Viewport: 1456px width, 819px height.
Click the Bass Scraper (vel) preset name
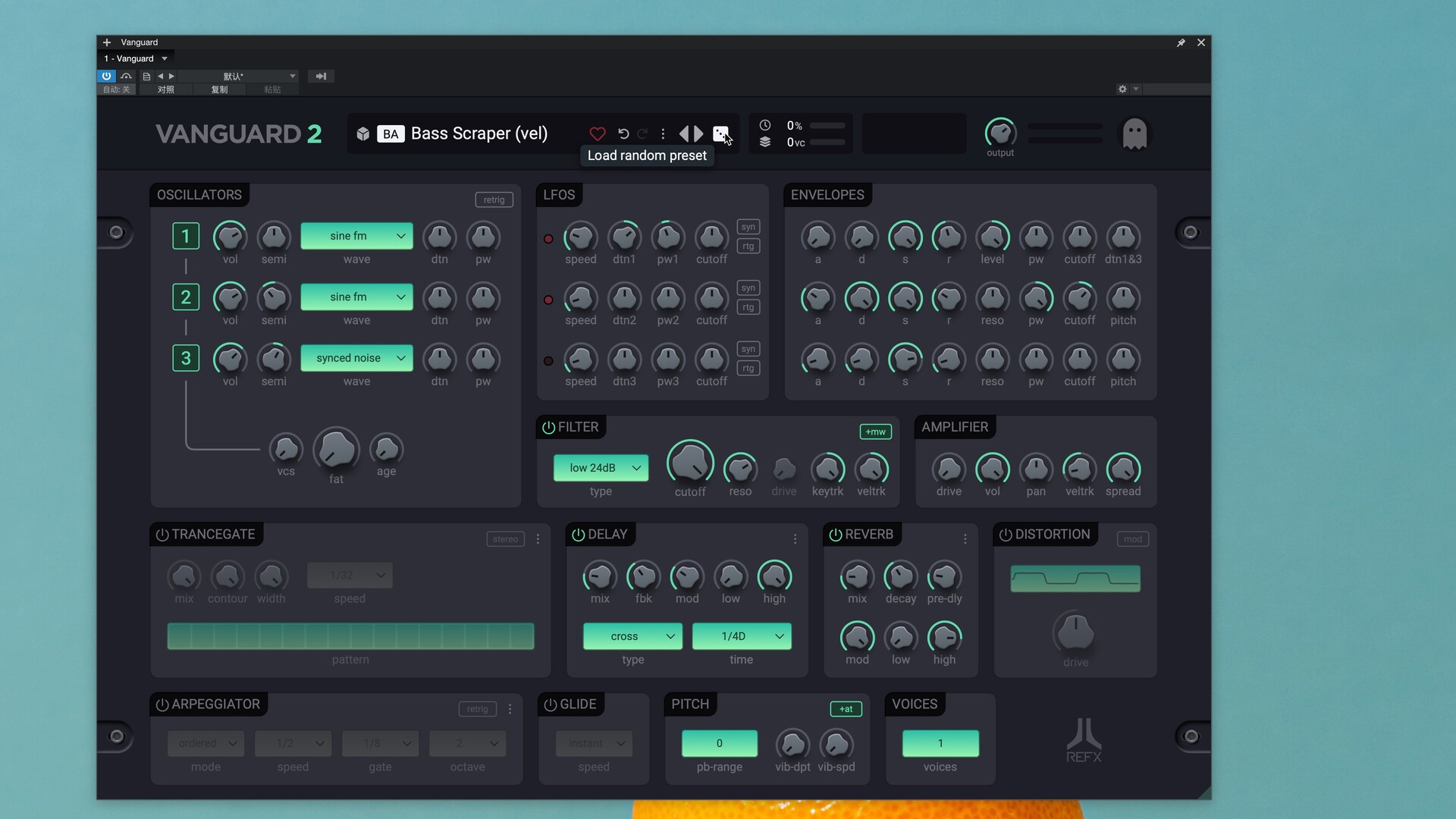479,133
